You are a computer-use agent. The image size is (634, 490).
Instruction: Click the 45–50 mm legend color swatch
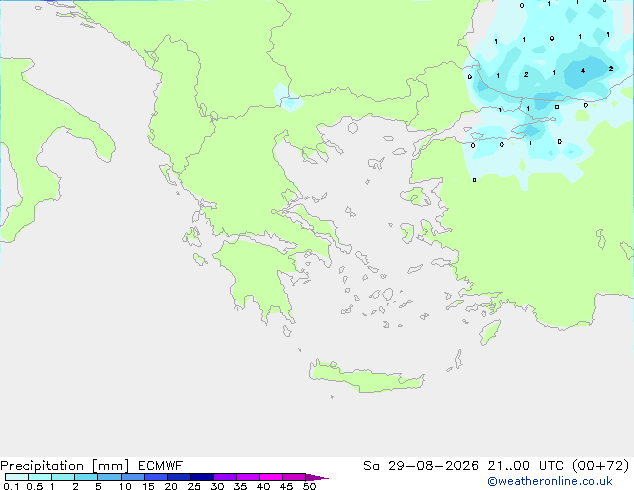(x=294, y=477)
